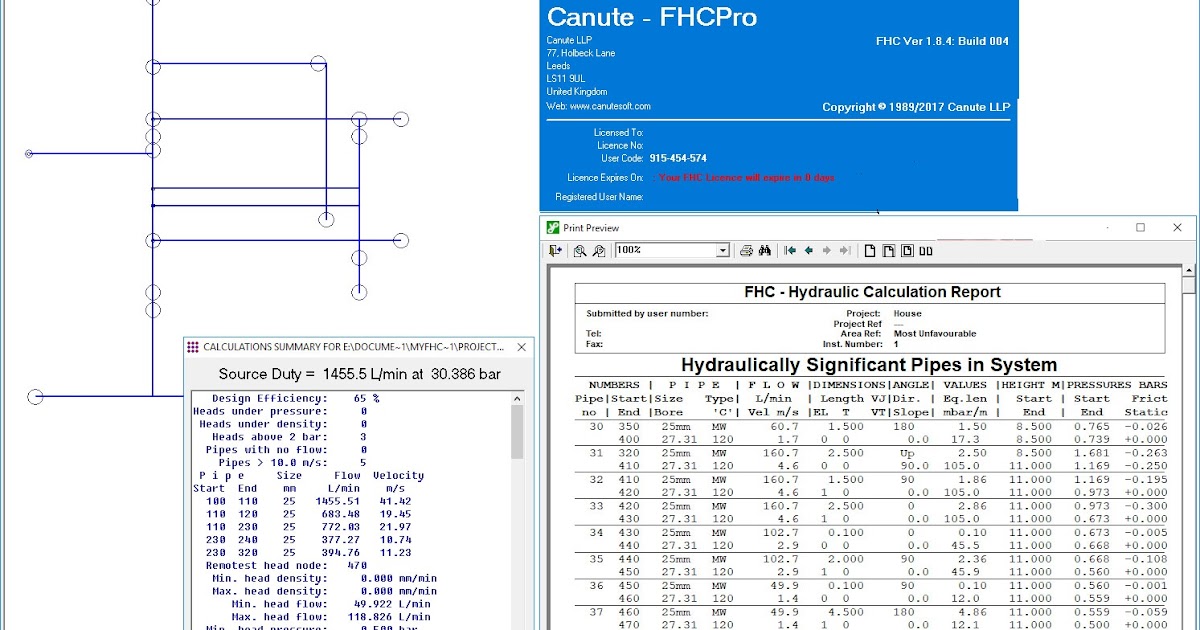Click the red licence expiry warning text
The width and height of the screenshot is (1200, 630).
(745, 177)
